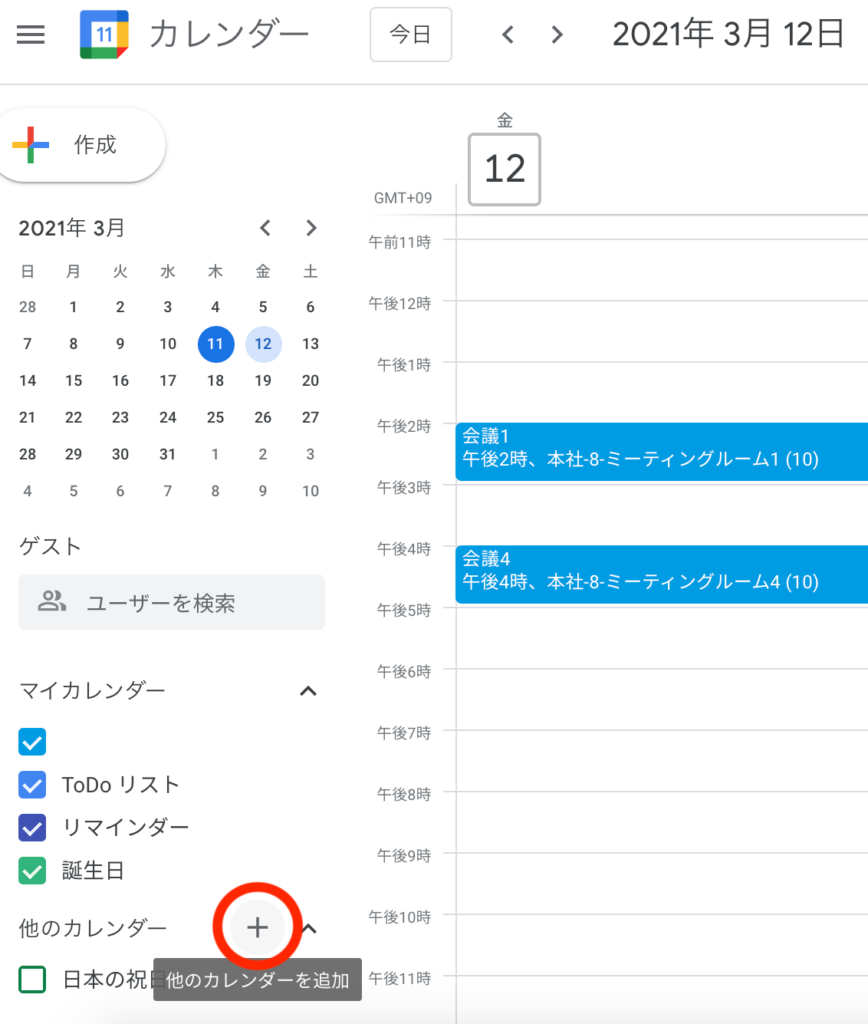Image resolution: width=868 pixels, height=1024 pixels.
Task: Open the main hamburger menu
Action: (x=31, y=34)
